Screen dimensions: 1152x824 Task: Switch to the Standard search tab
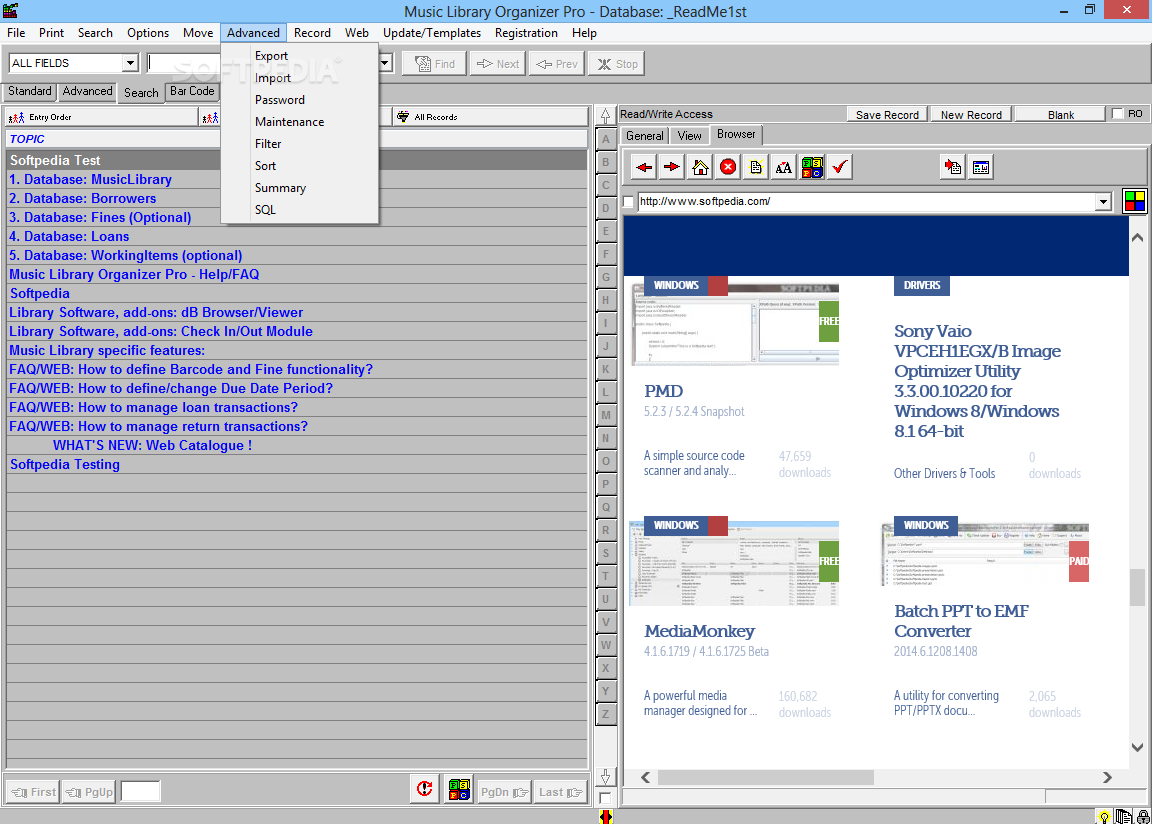click(x=29, y=91)
